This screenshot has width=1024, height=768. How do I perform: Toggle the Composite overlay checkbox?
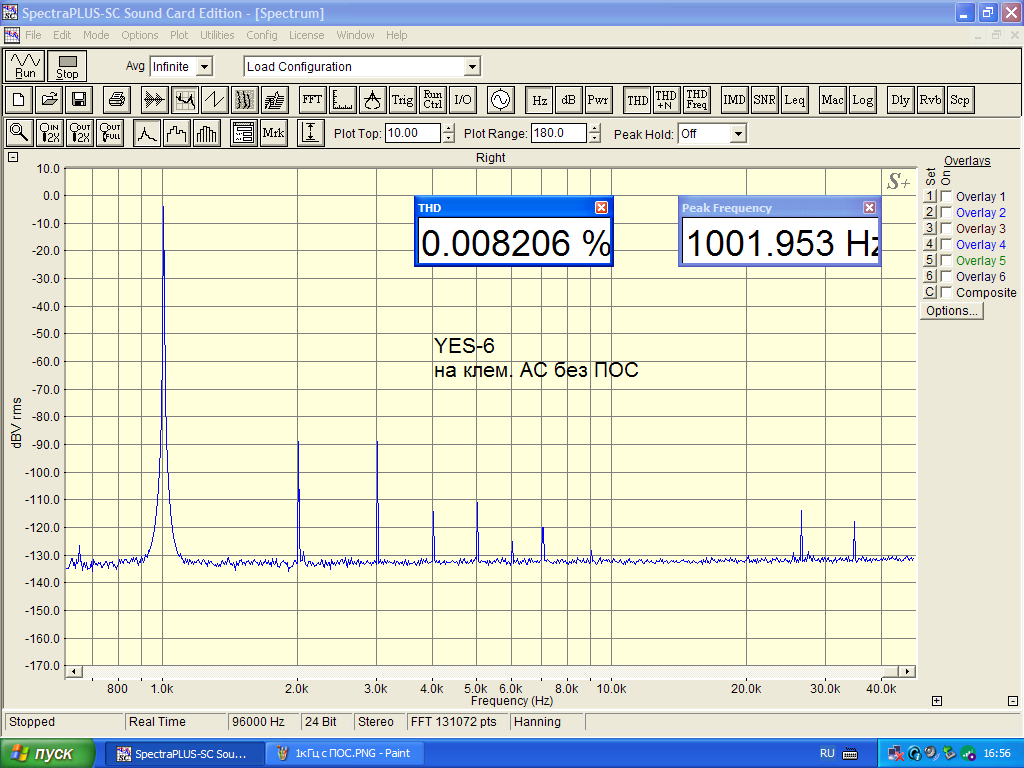point(946,292)
